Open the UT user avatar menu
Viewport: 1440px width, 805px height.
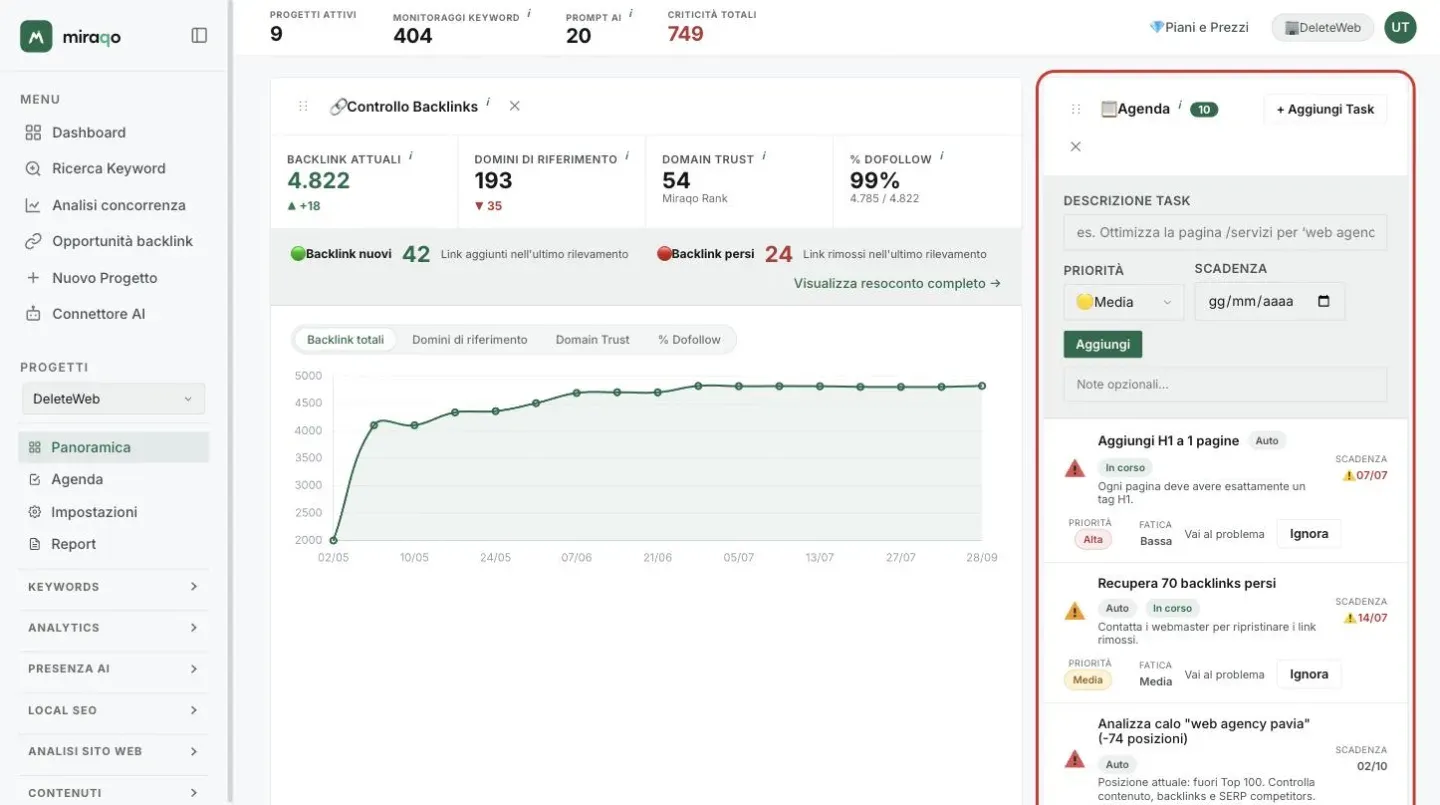pos(1400,28)
